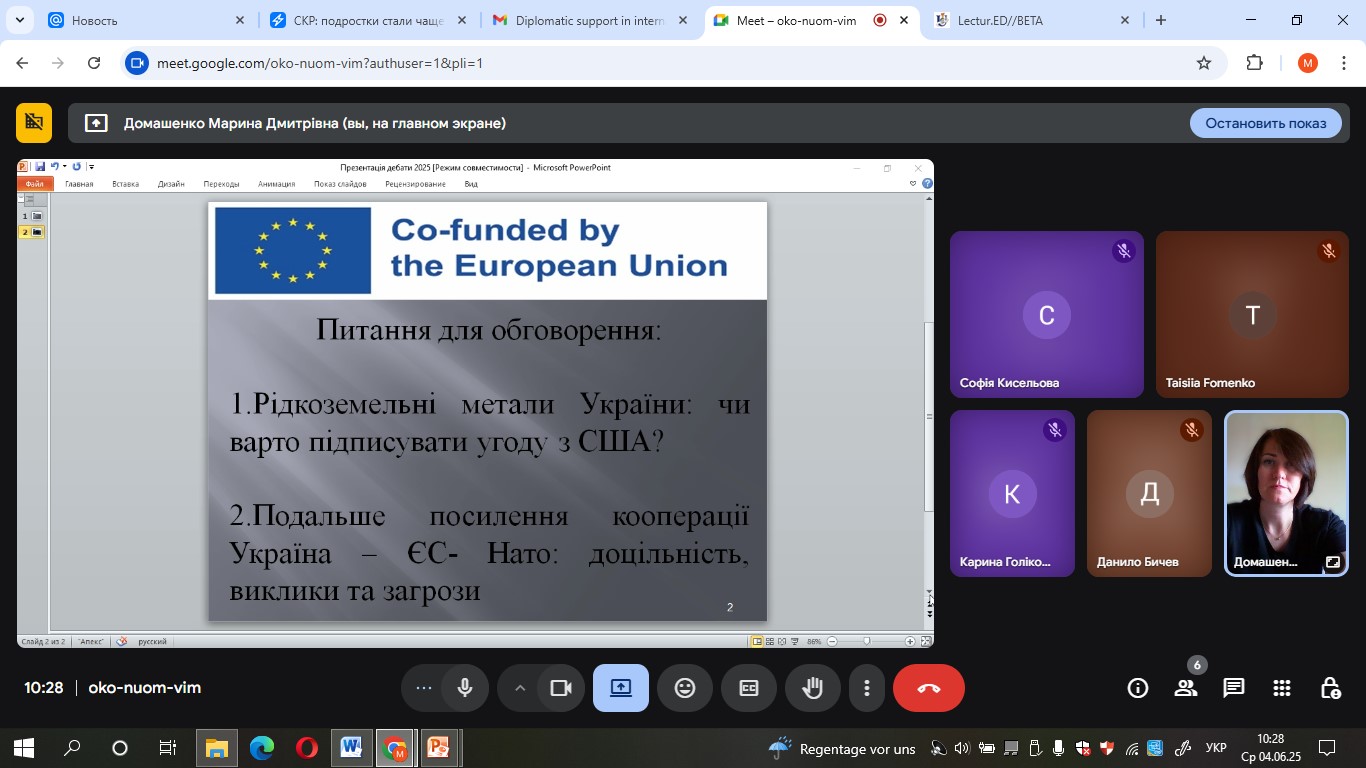This screenshot has width=1366, height=768.
Task: Open the activities grid icon
Action: pyautogui.click(x=1282, y=688)
